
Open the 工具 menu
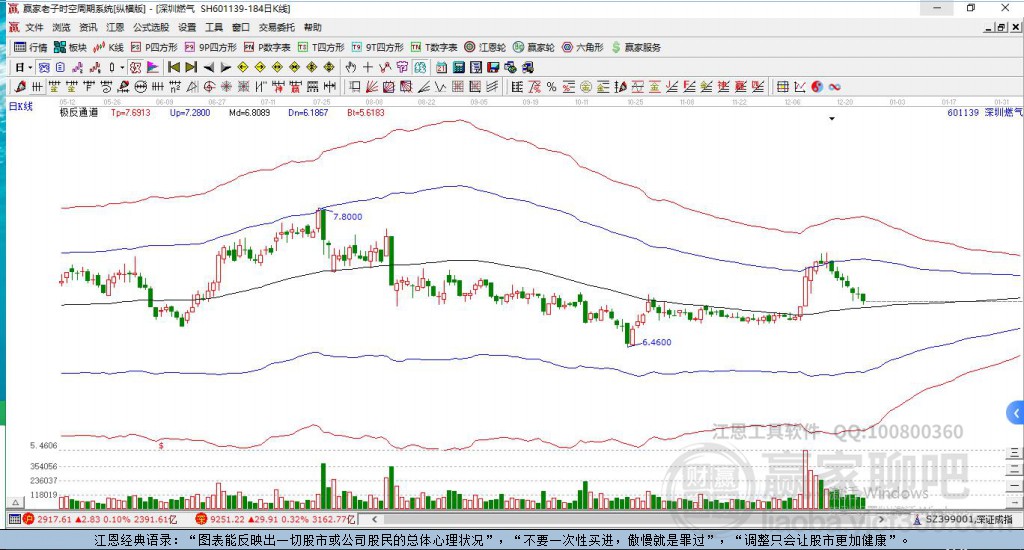pos(214,27)
